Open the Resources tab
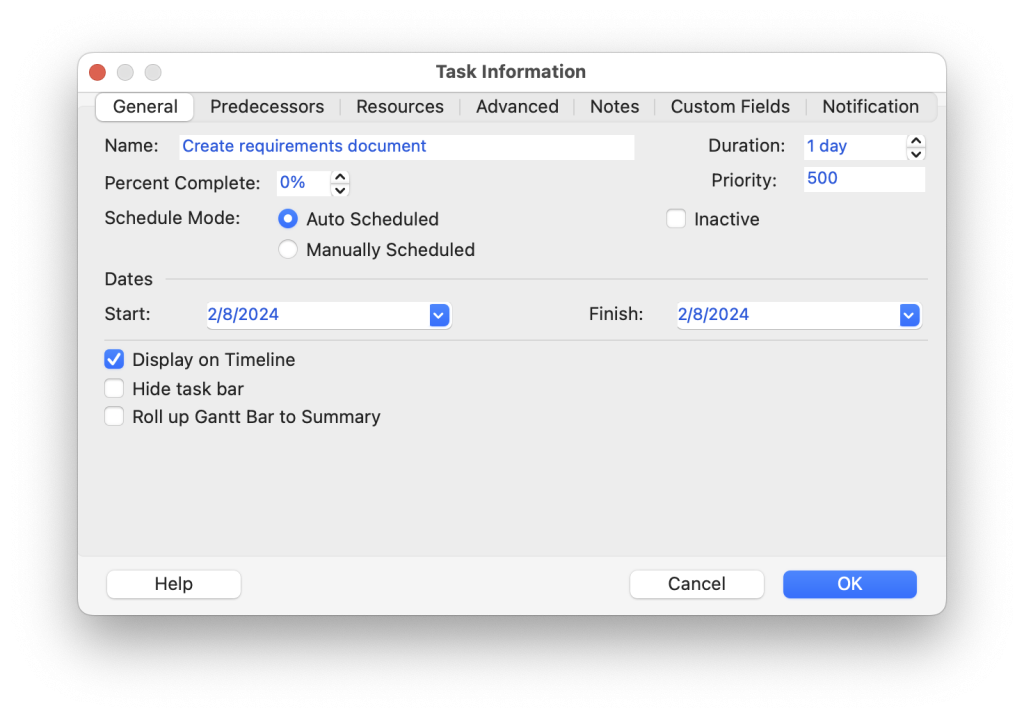 tap(399, 106)
